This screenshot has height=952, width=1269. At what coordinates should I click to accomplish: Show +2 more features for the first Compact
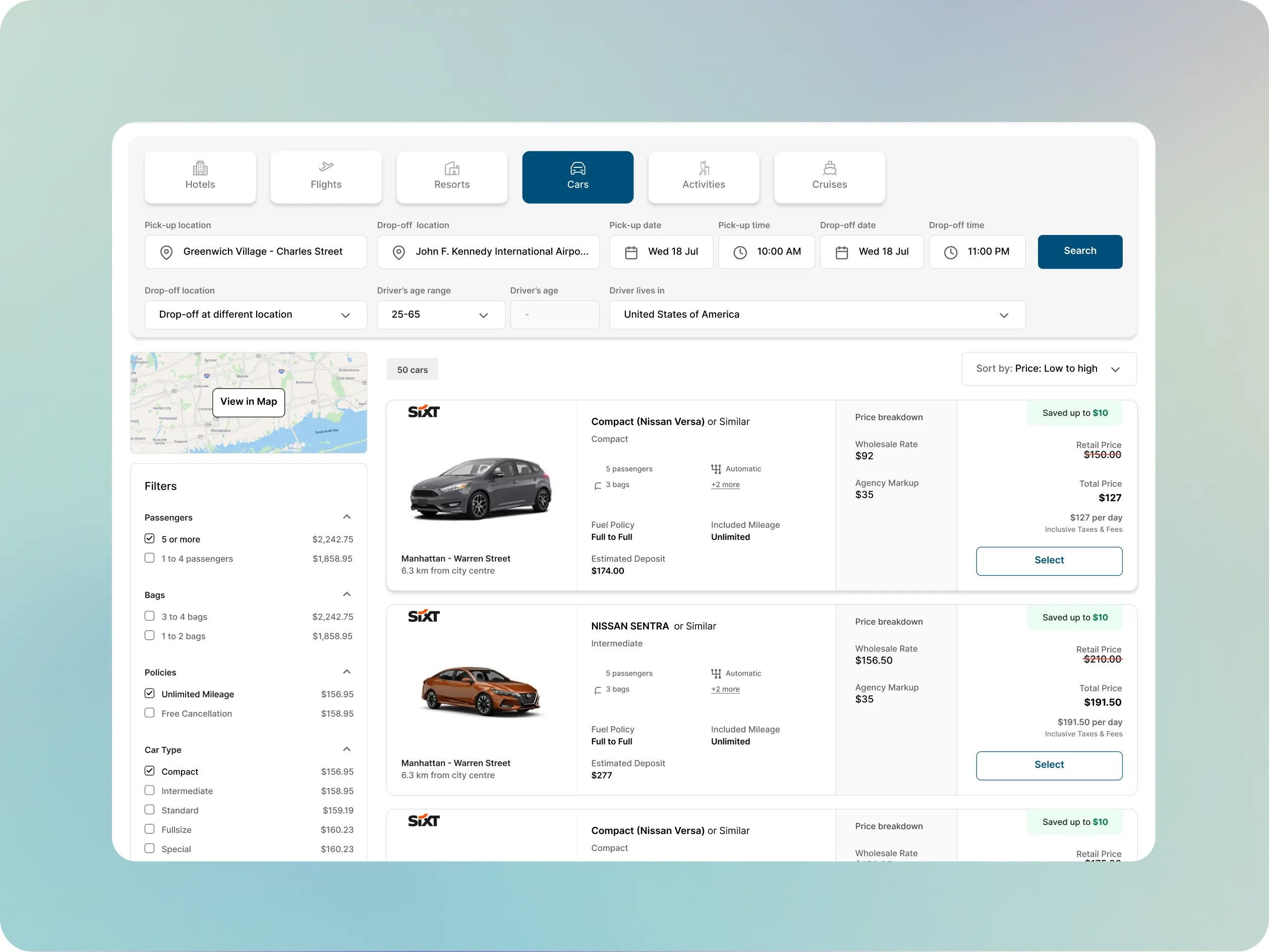(x=725, y=485)
